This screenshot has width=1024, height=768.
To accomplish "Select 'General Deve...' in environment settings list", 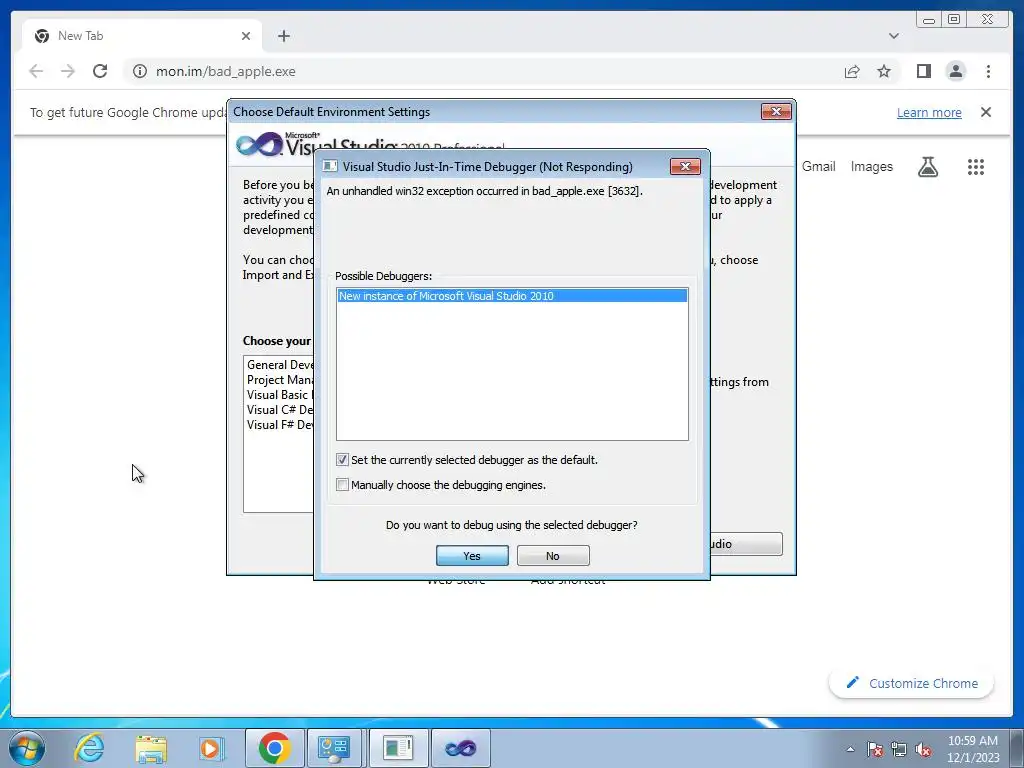I will pyautogui.click(x=280, y=365).
